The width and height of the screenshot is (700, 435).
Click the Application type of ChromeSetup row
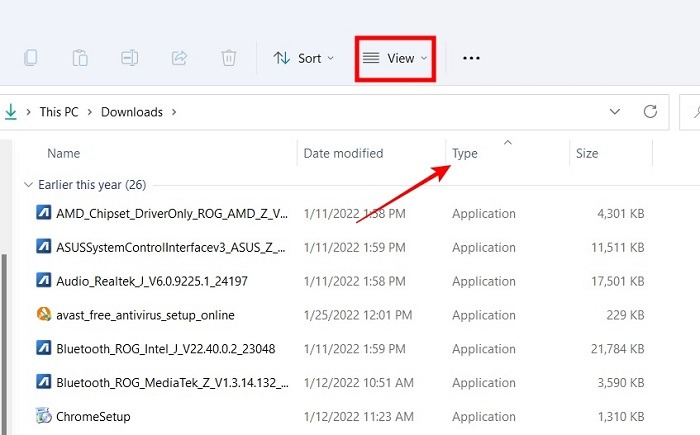484,417
